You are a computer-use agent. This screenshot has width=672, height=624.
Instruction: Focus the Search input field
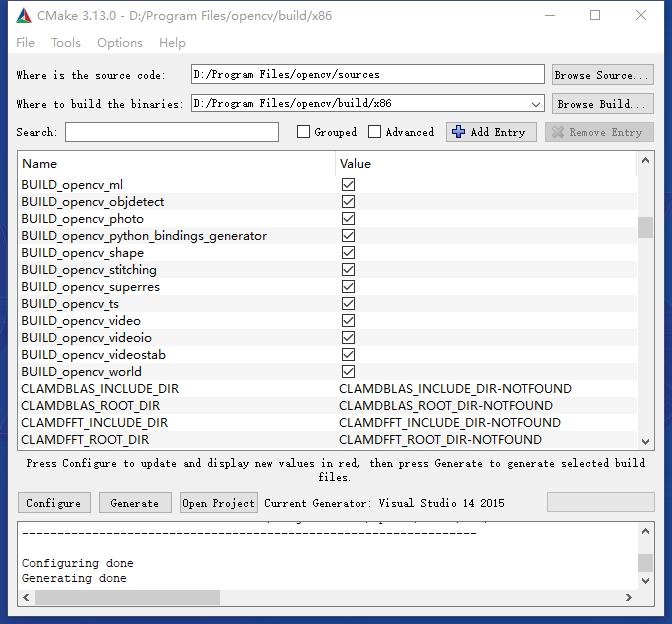point(172,132)
